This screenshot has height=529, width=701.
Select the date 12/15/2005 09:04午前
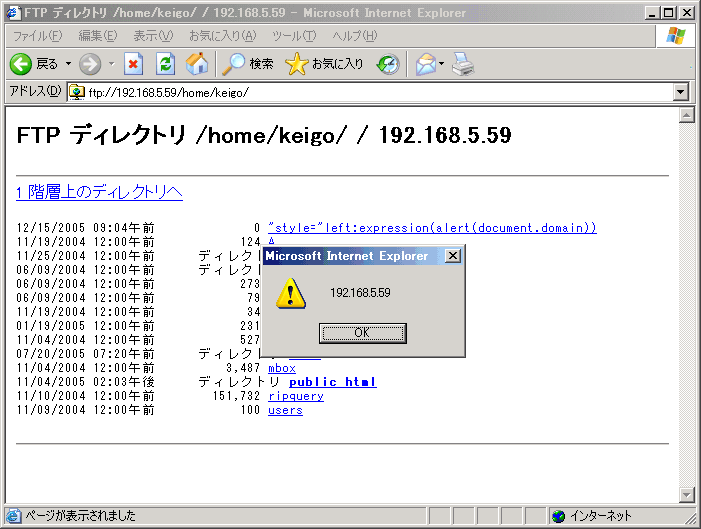point(85,228)
